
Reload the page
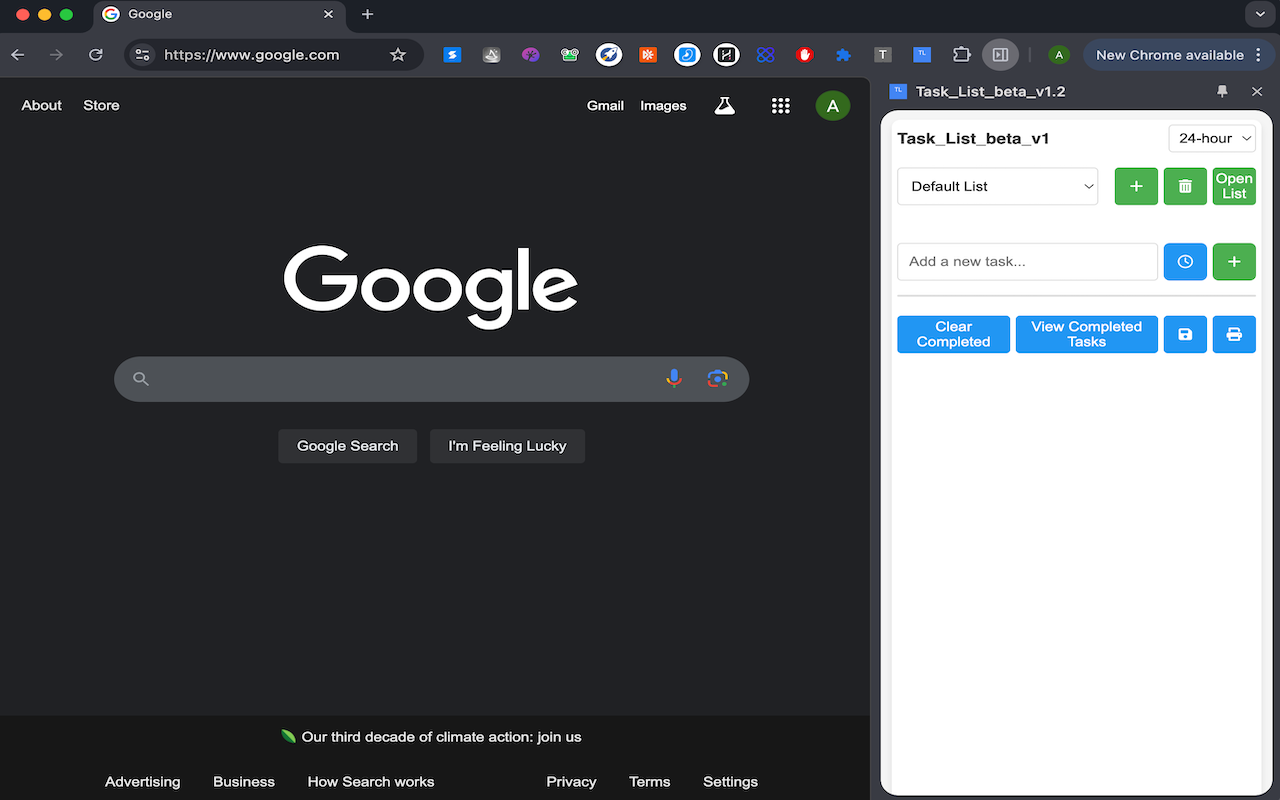[x=95, y=55]
